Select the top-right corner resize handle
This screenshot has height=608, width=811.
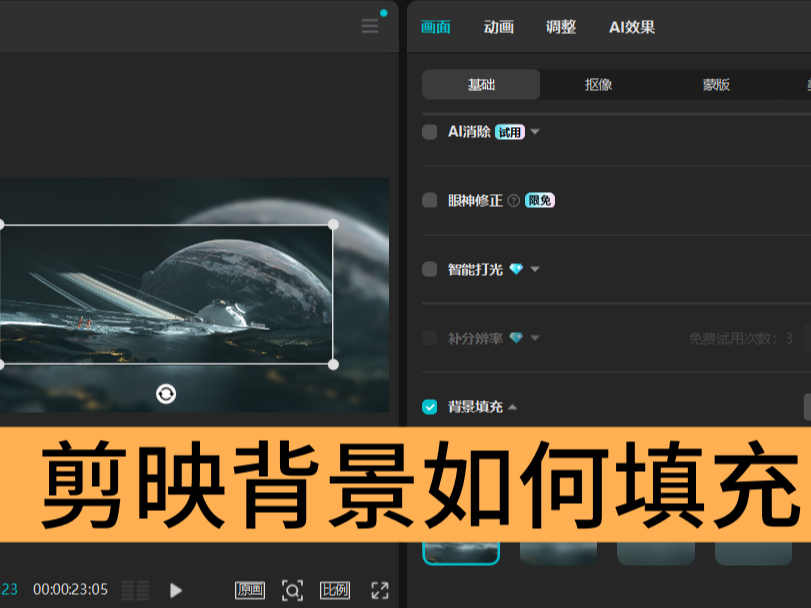[x=334, y=224]
